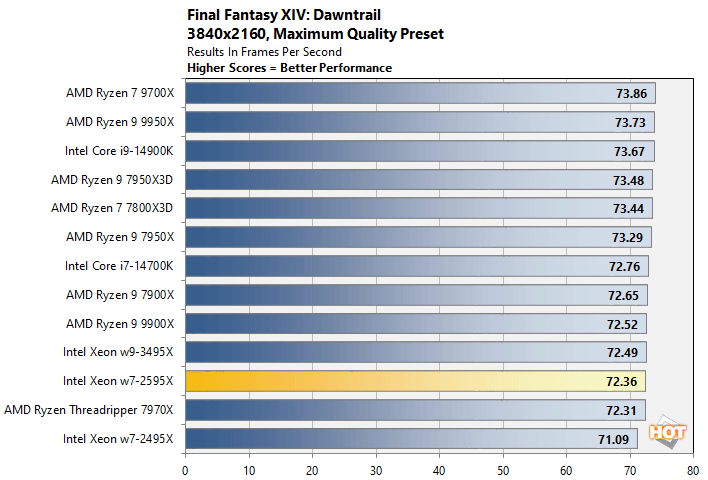708x480 pixels.
Task: Select the 'AMD Ryzen 7 7800X3D' label
Action: (112, 208)
